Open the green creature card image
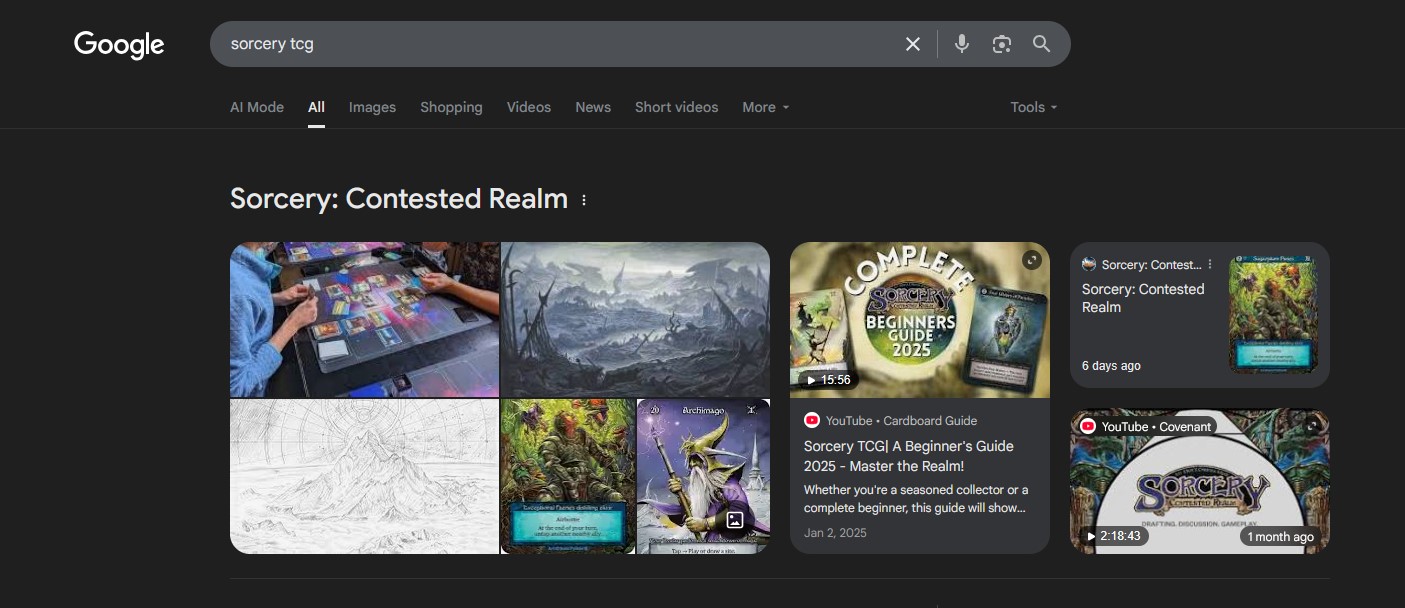This screenshot has width=1405, height=608. coord(568,477)
